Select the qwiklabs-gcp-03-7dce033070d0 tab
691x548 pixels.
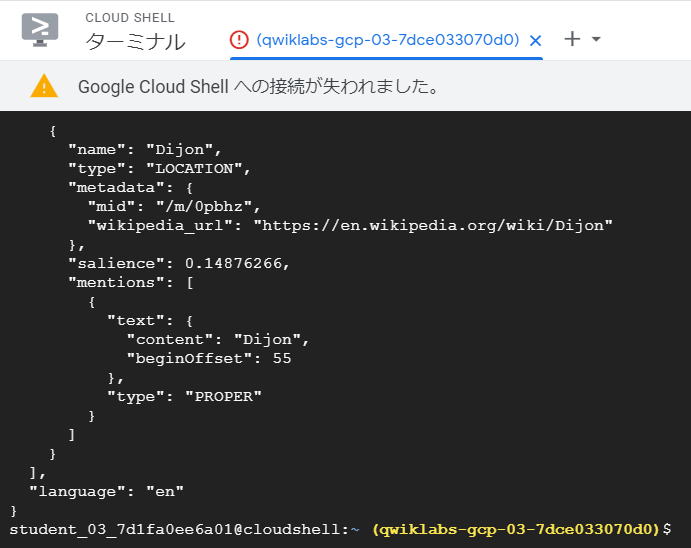click(388, 40)
